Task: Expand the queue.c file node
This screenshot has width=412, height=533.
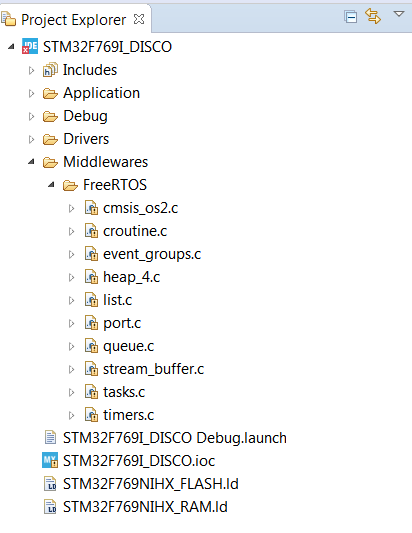Action: coord(71,347)
